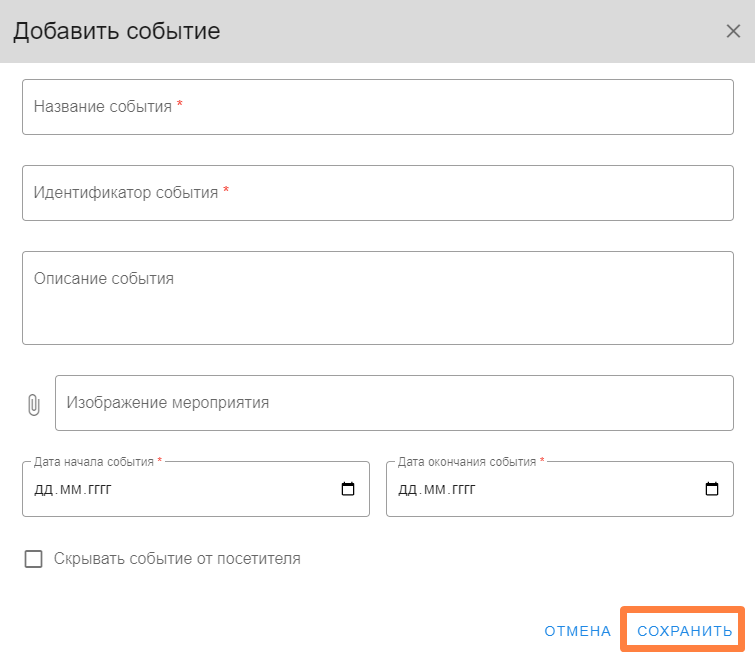
Task: Close the Добавить событие dialog
Action: pyautogui.click(x=732, y=31)
